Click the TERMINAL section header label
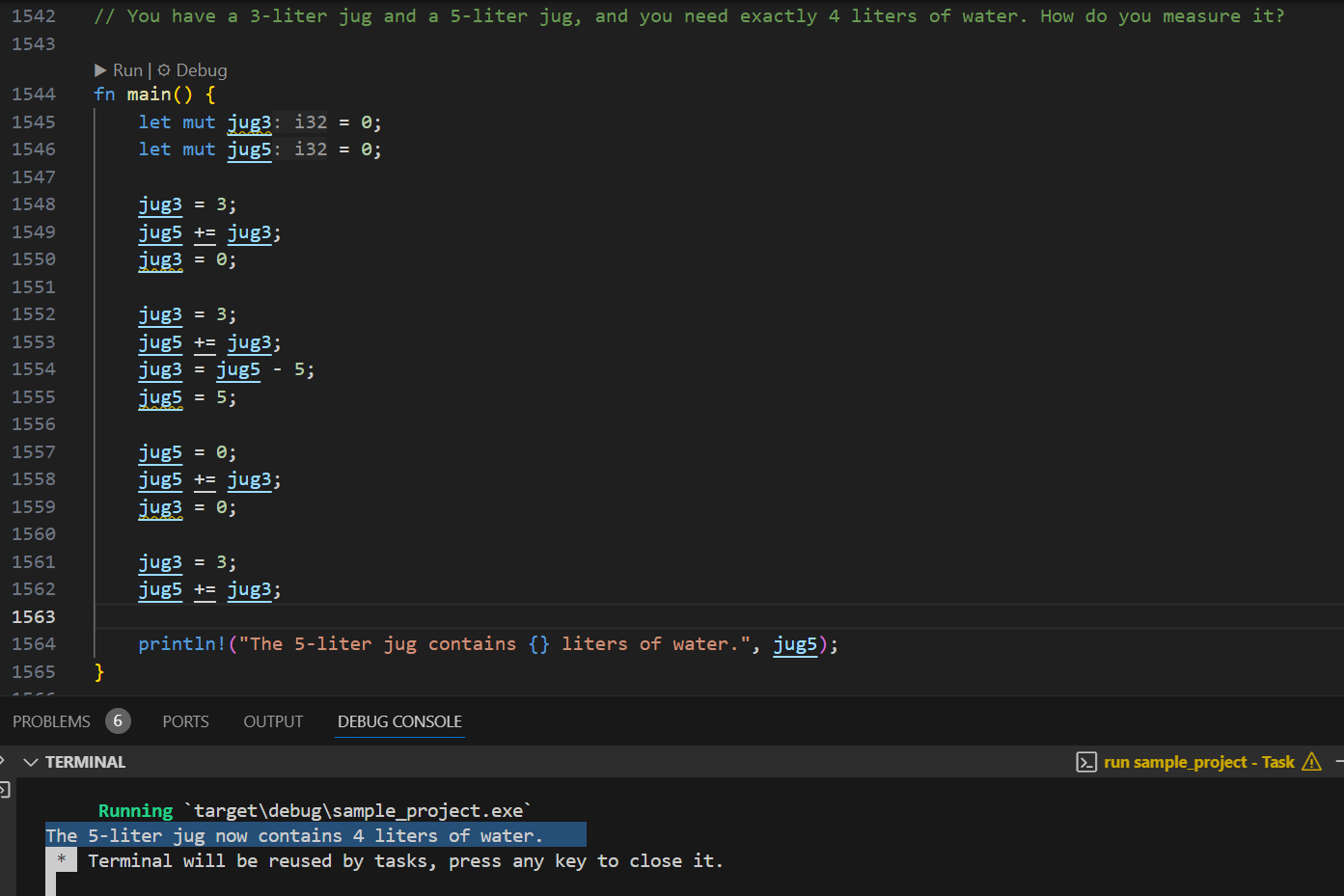The width and height of the screenshot is (1344, 896). pos(85,762)
